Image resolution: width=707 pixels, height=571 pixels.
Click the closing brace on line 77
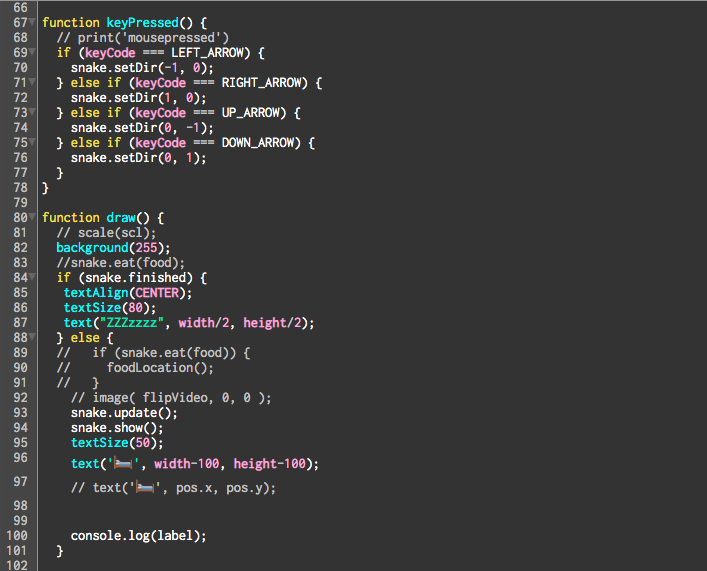click(60, 173)
